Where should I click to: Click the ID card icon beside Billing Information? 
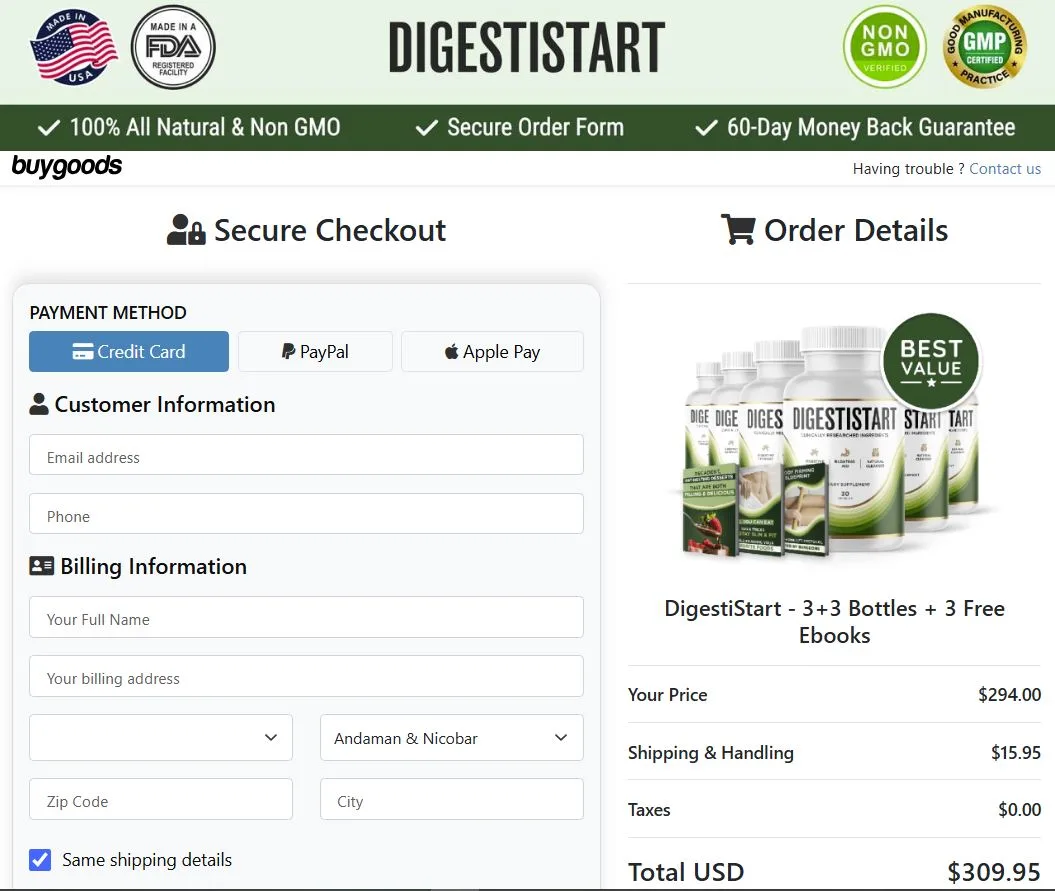(42, 566)
